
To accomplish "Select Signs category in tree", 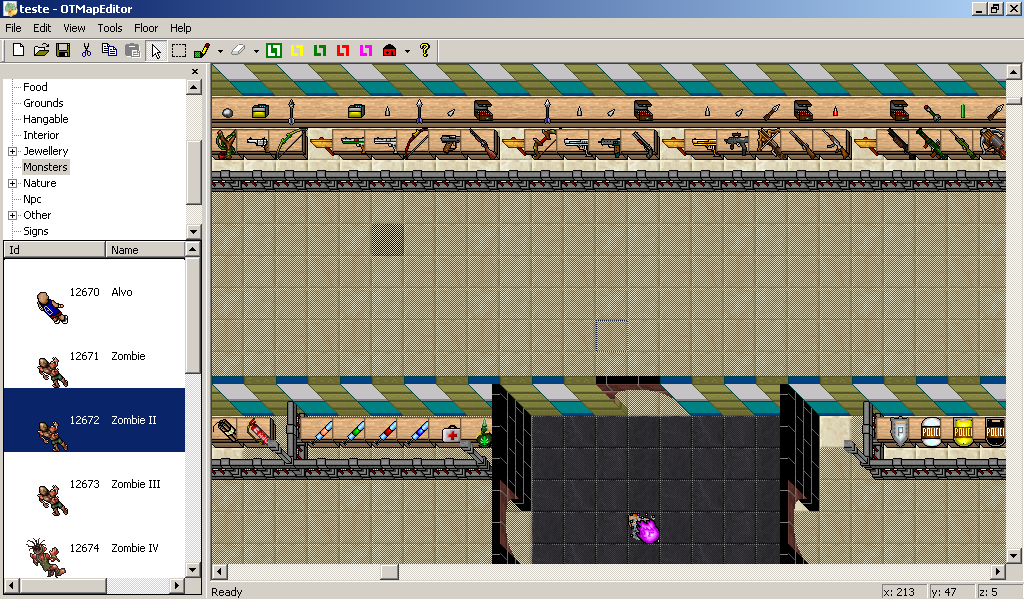I will click(x=35, y=231).
